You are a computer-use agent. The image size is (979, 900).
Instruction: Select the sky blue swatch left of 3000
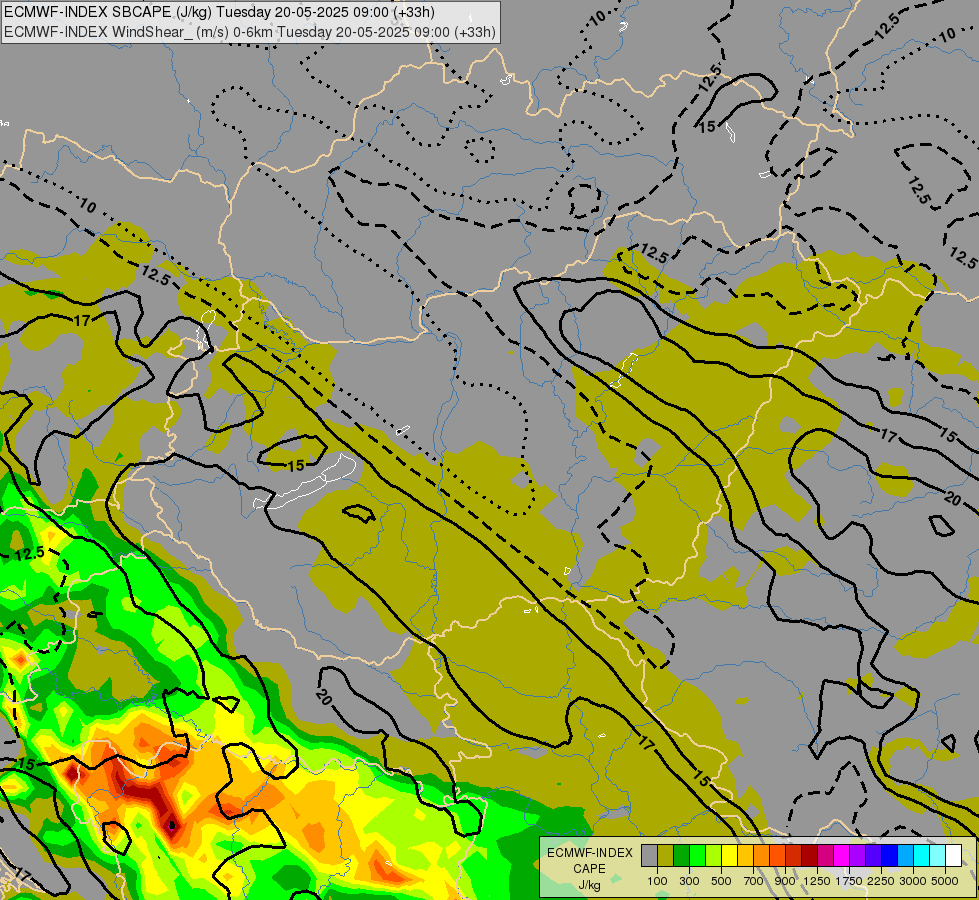tap(906, 855)
